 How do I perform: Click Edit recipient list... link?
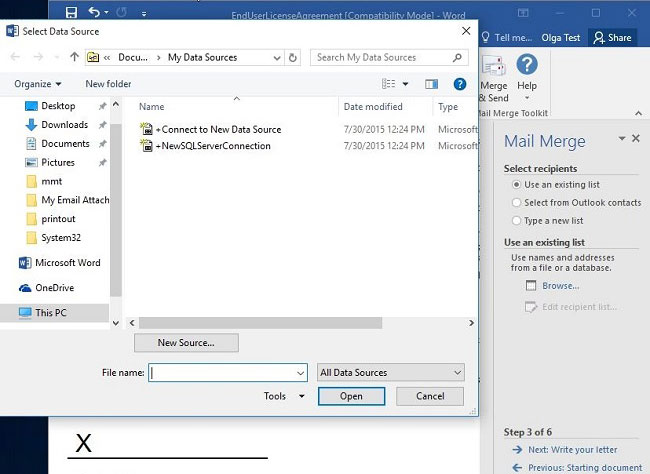coord(579,307)
